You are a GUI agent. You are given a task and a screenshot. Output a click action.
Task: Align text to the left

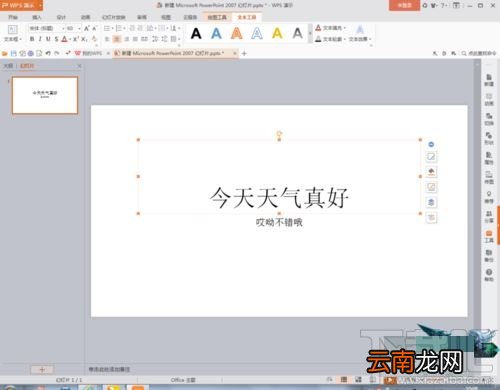(x=107, y=39)
